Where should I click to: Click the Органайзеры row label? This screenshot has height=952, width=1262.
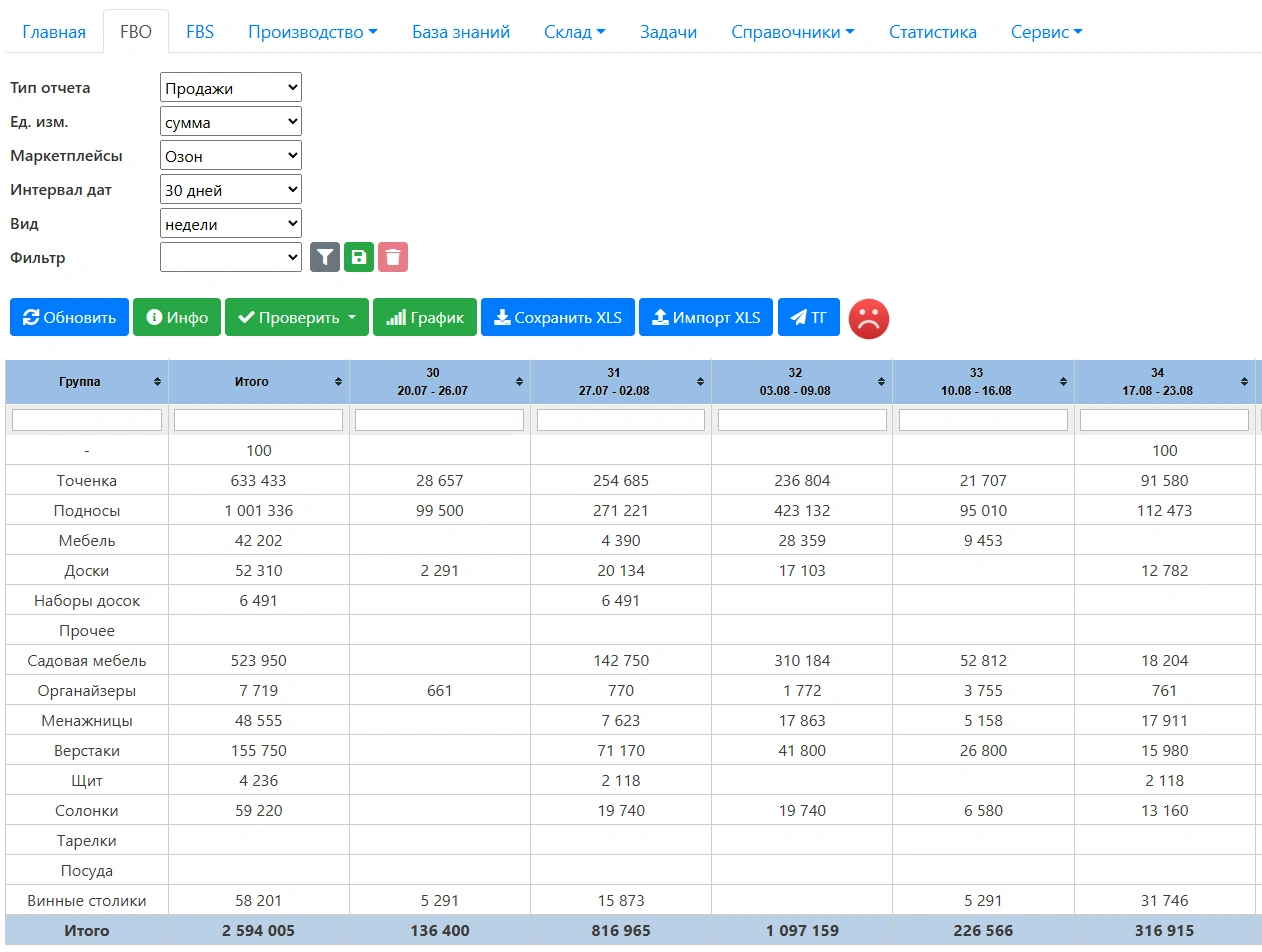[x=87, y=690]
